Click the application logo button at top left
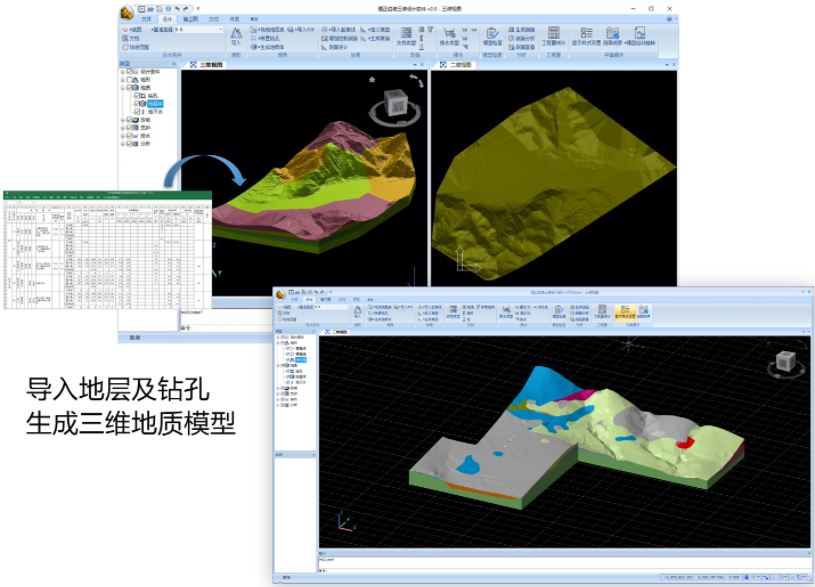The height and width of the screenshot is (587, 815). pos(128,12)
